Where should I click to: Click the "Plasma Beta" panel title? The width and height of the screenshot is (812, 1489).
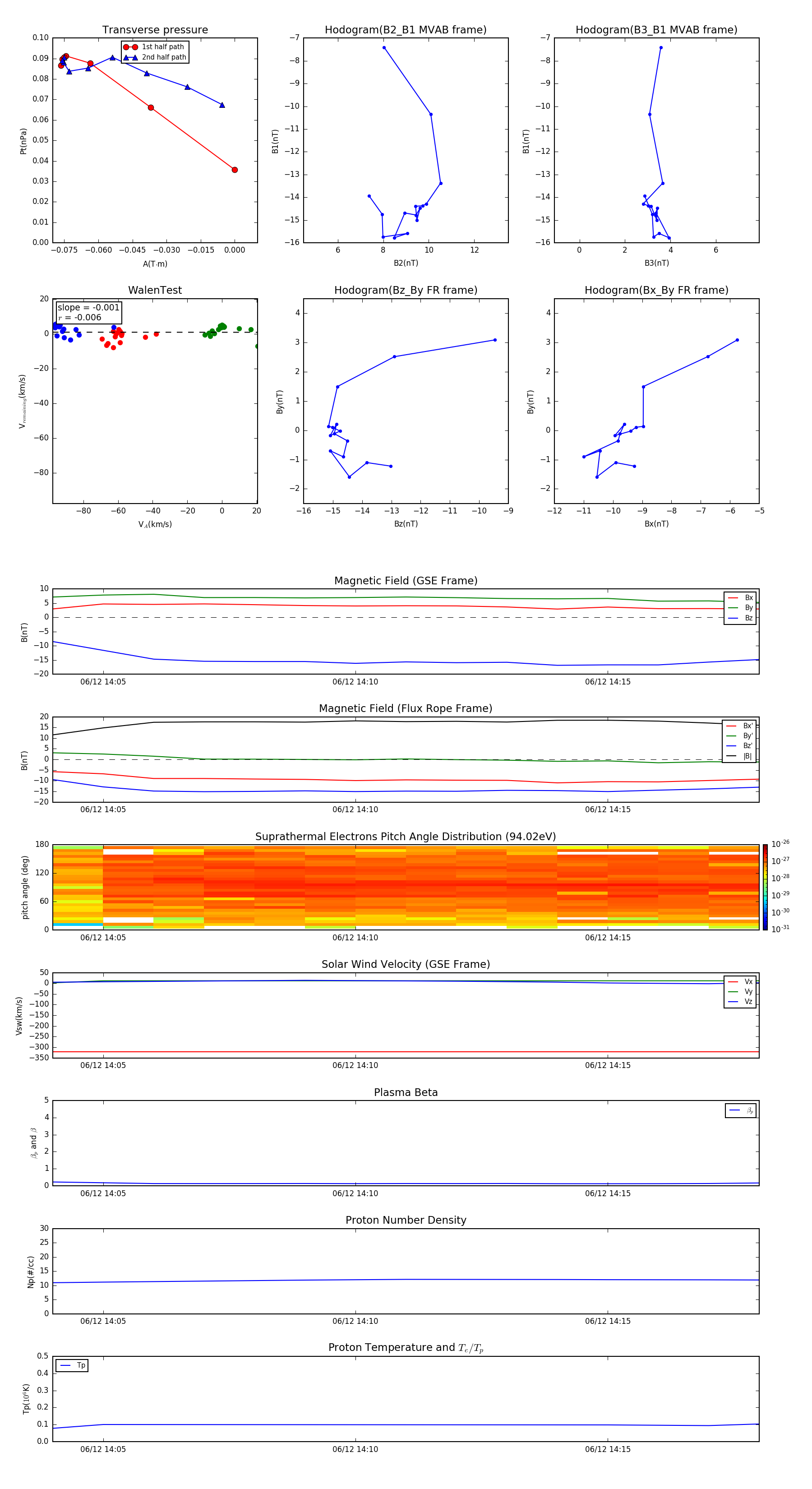(406, 1092)
